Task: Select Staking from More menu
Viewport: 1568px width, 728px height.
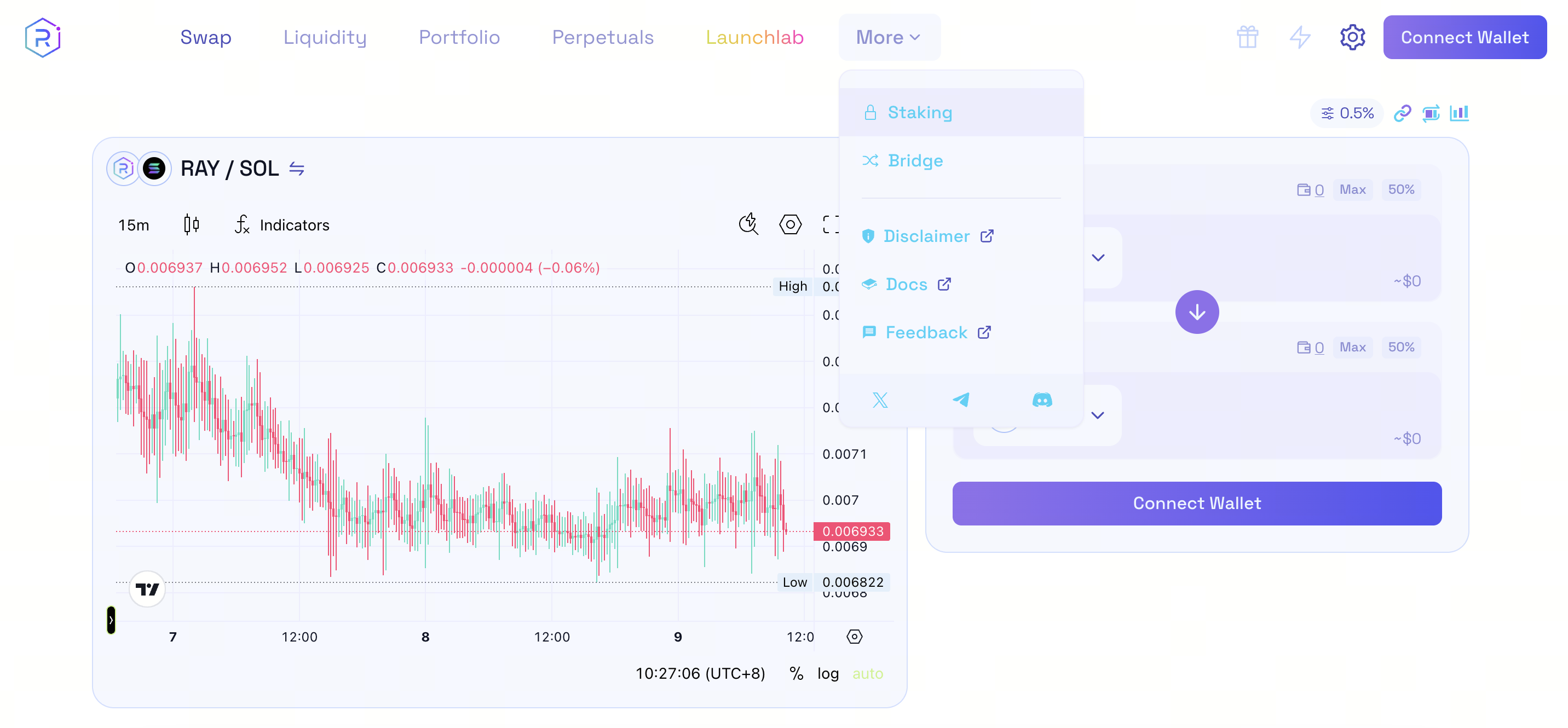Action: pos(919,113)
